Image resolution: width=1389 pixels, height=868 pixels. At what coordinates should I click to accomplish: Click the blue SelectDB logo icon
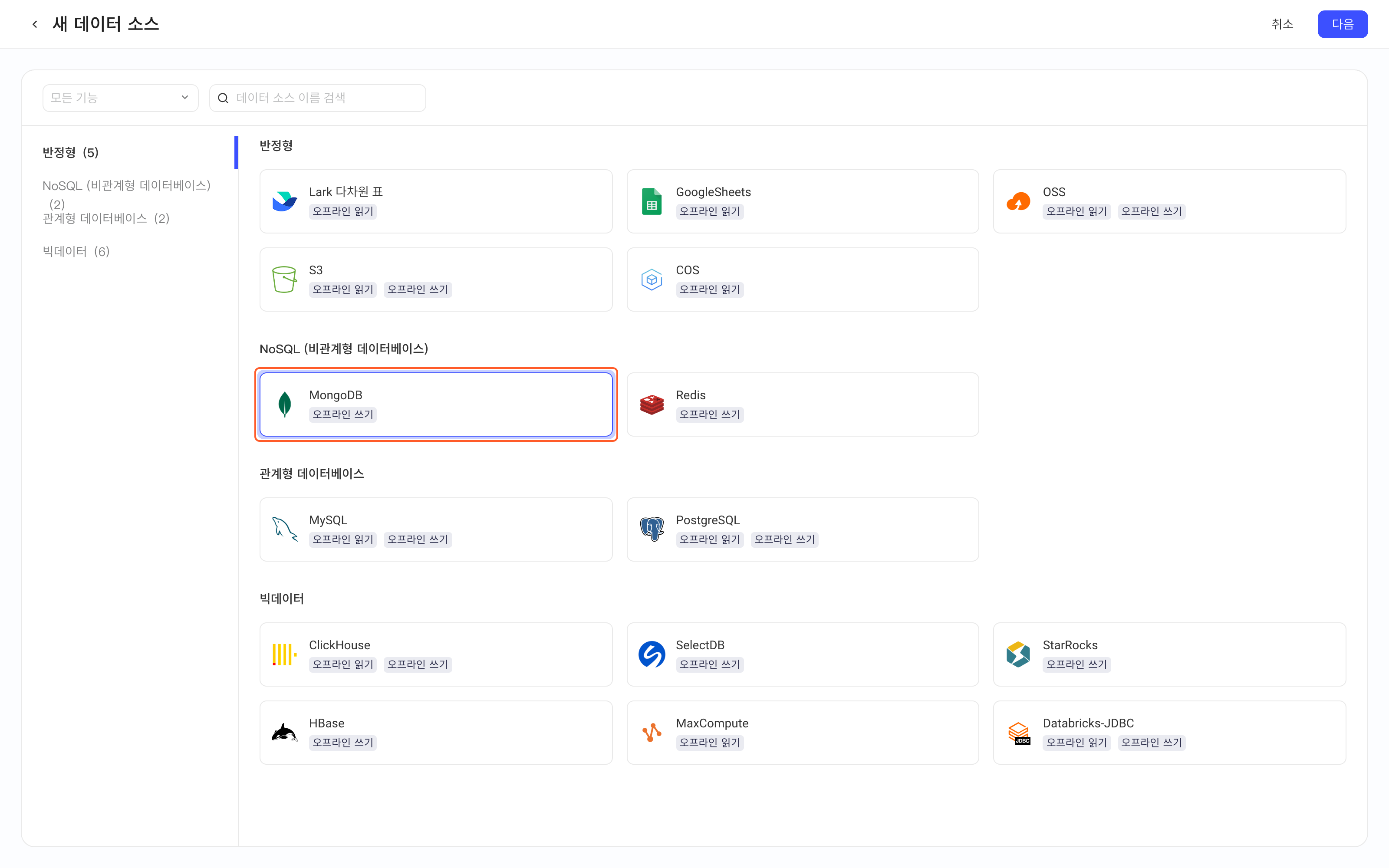tap(652, 654)
